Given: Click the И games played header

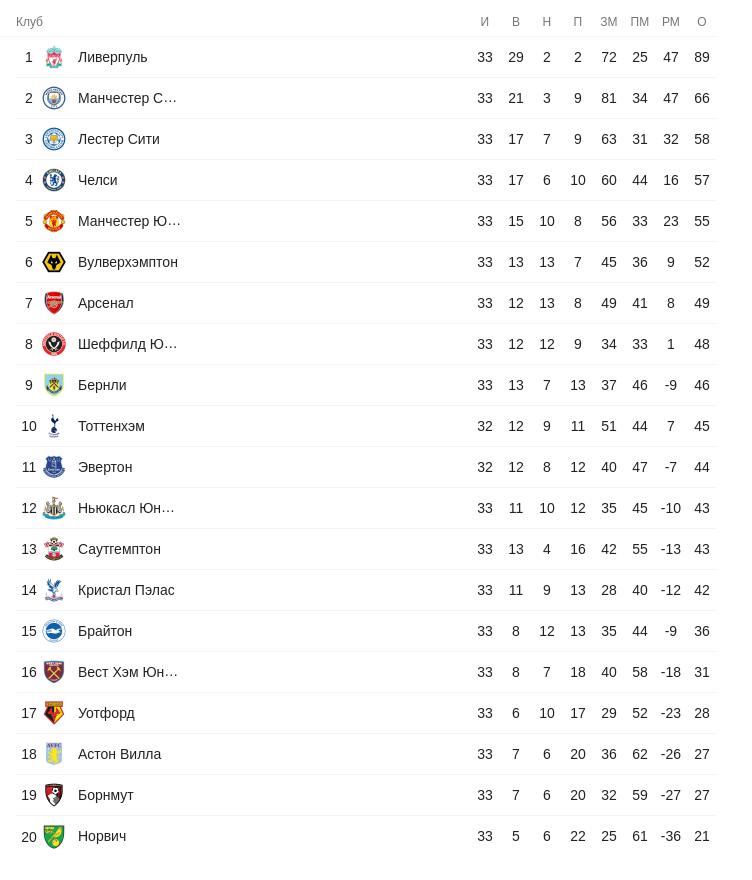Looking at the screenshot, I should (485, 22).
